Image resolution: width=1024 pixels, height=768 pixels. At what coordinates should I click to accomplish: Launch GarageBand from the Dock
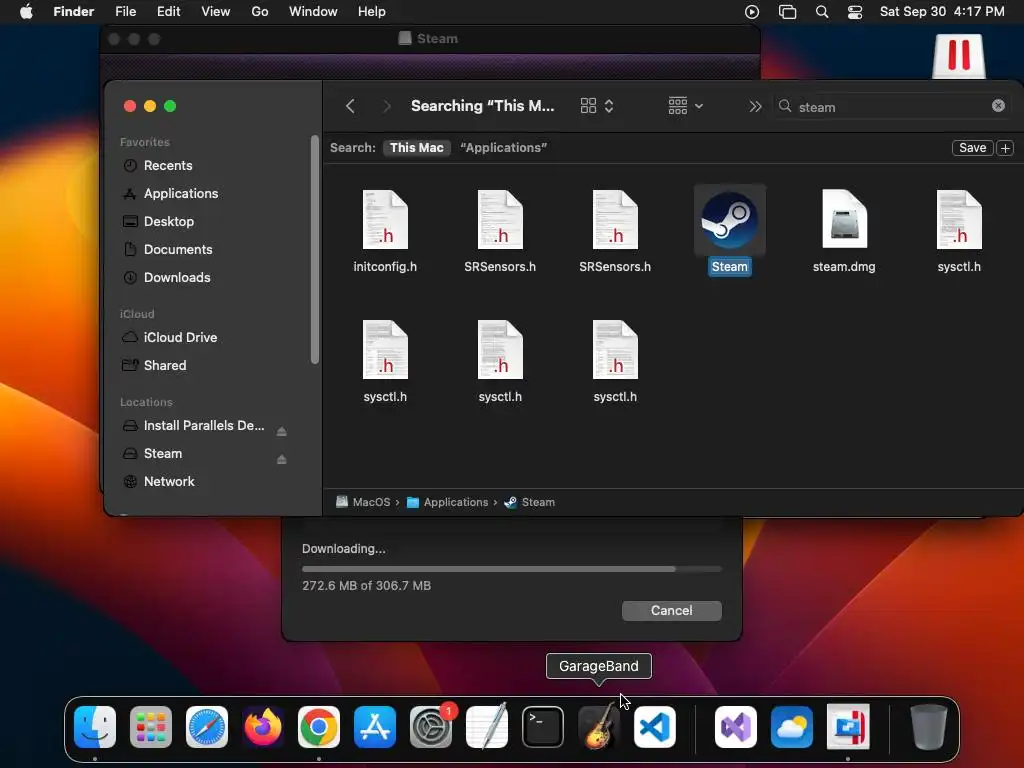[x=599, y=726]
